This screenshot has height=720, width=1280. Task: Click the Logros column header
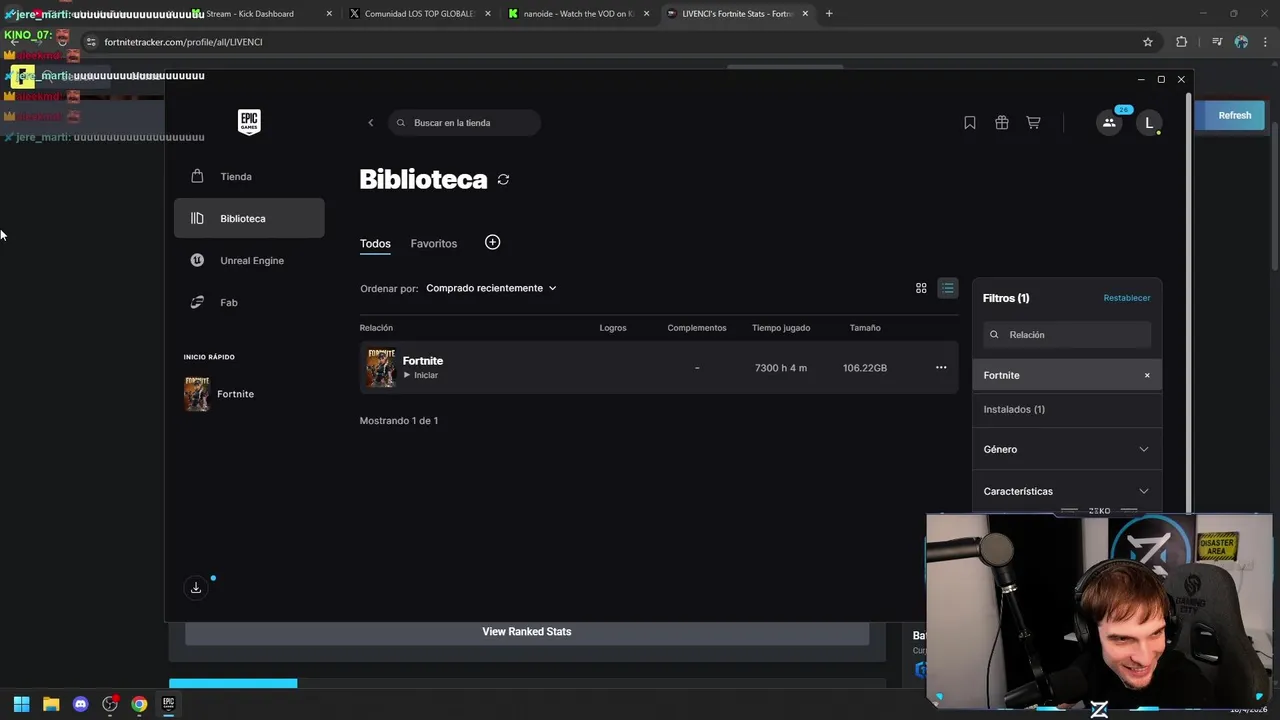point(613,328)
